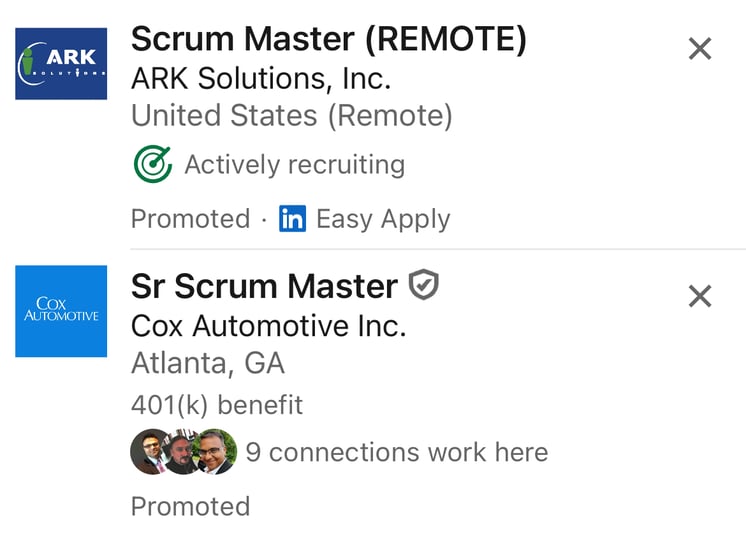The image size is (746, 534).
Task: Open the ARK Solutions company logo
Action: click(x=61, y=64)
